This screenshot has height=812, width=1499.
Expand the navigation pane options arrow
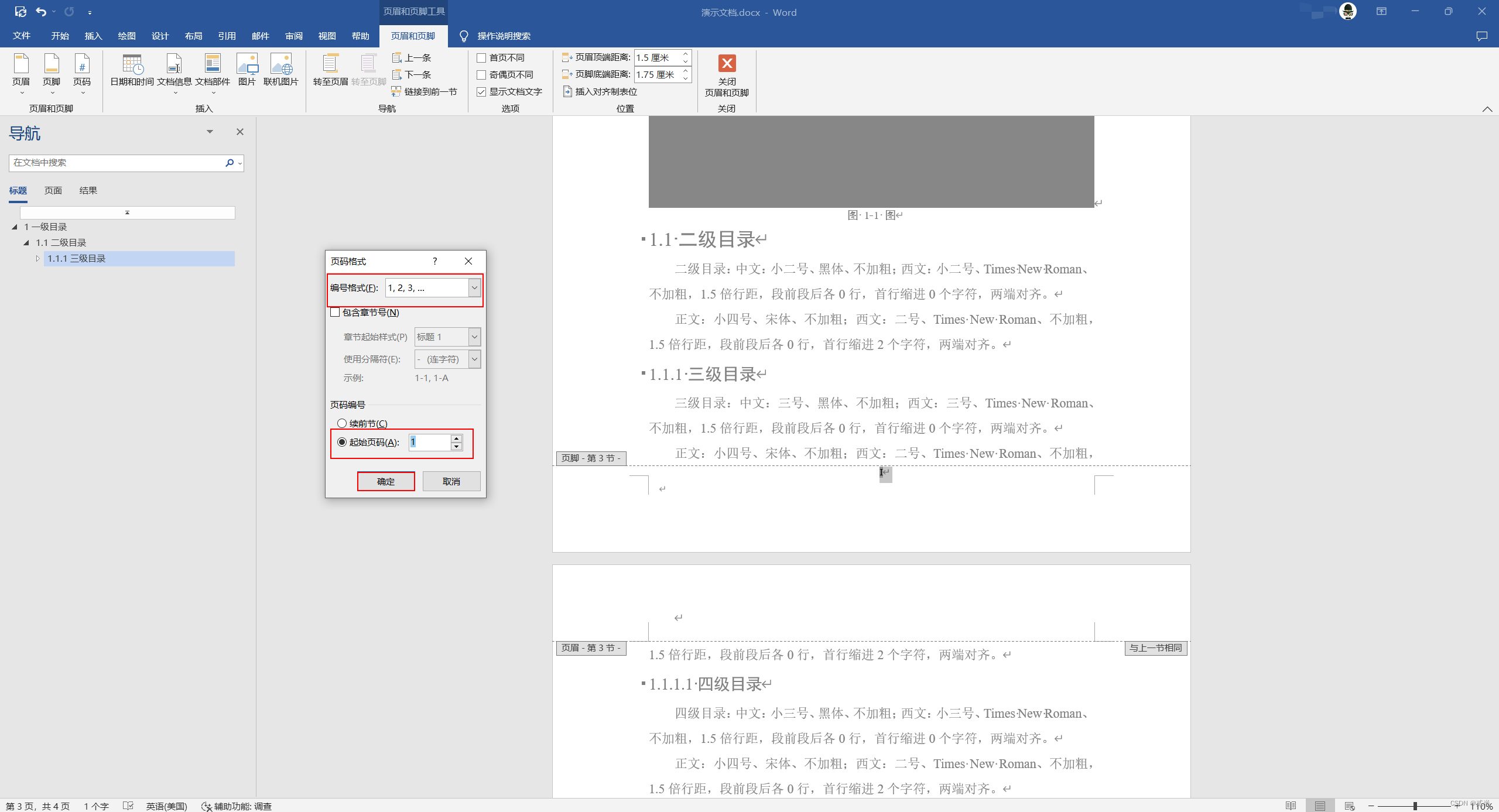[x=210, y=132]
